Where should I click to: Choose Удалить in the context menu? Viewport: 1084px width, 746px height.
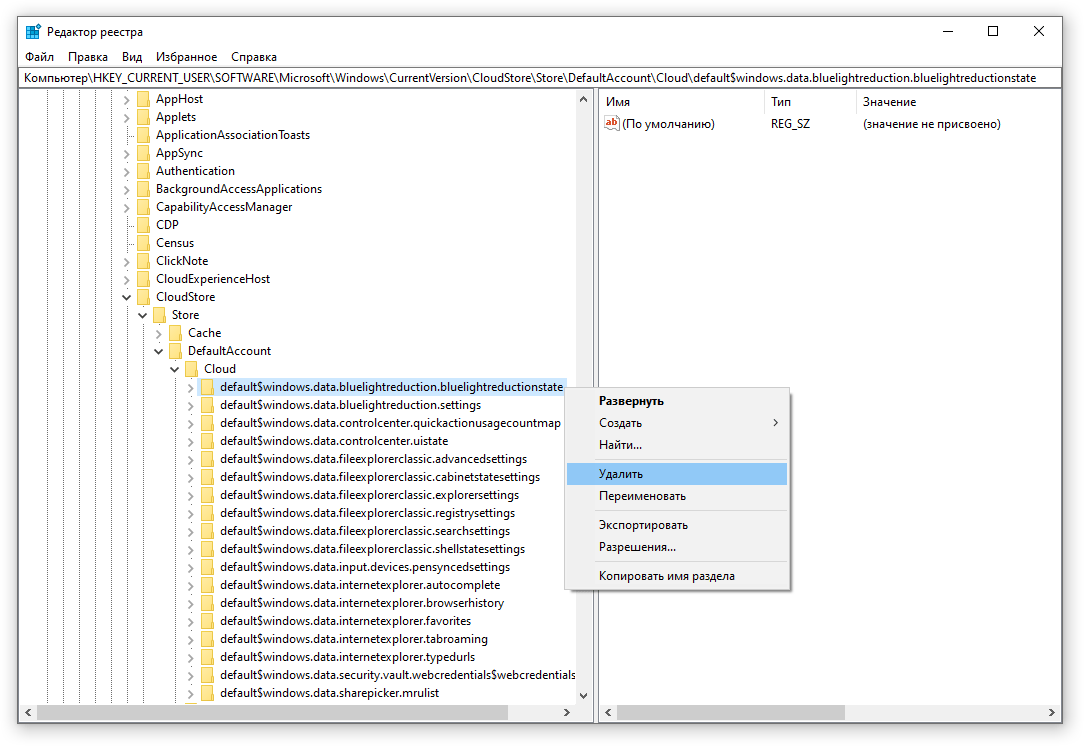pos(621,474)
